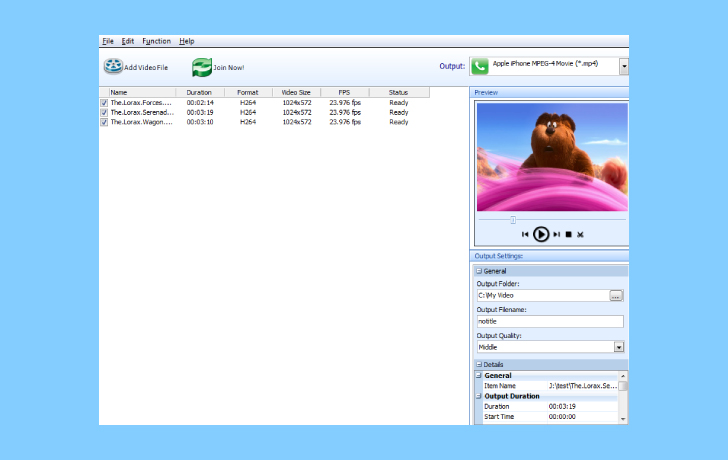Skip to previous frame in preview

(525, 234)
